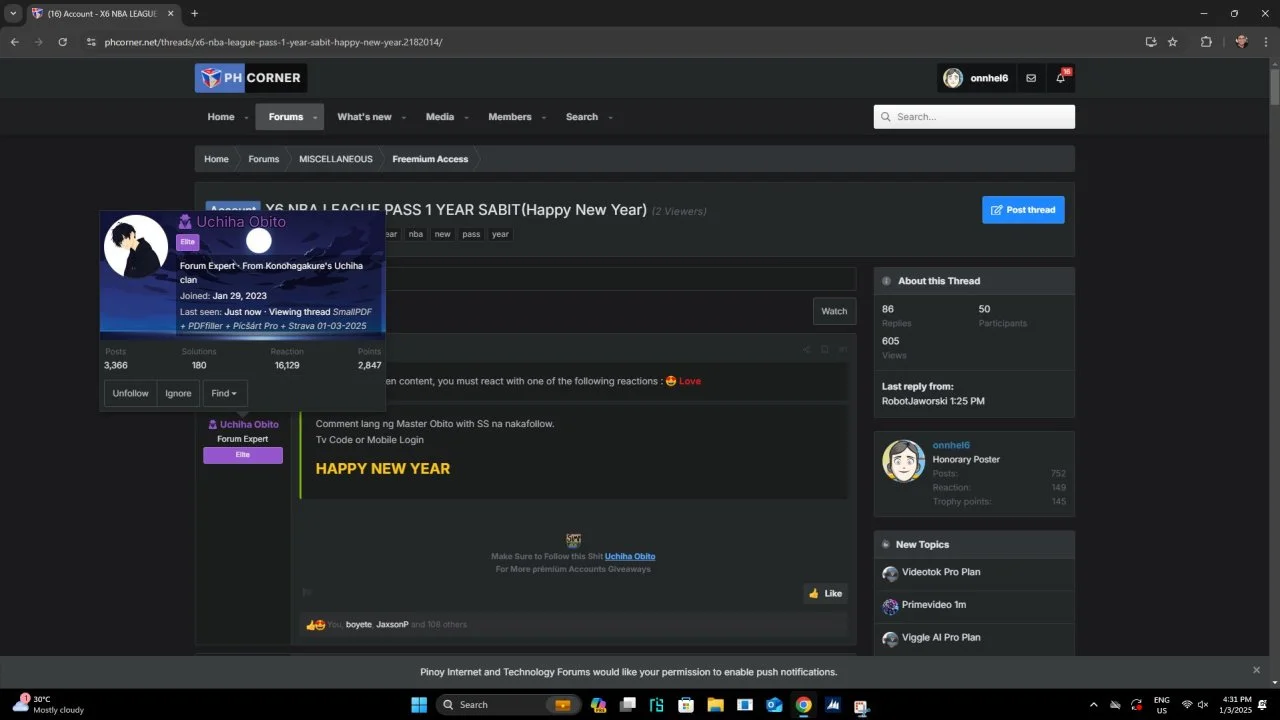Dismiss the push notification banner
The width and height of the screenshot is (1280, 720).
[1257, 670]
